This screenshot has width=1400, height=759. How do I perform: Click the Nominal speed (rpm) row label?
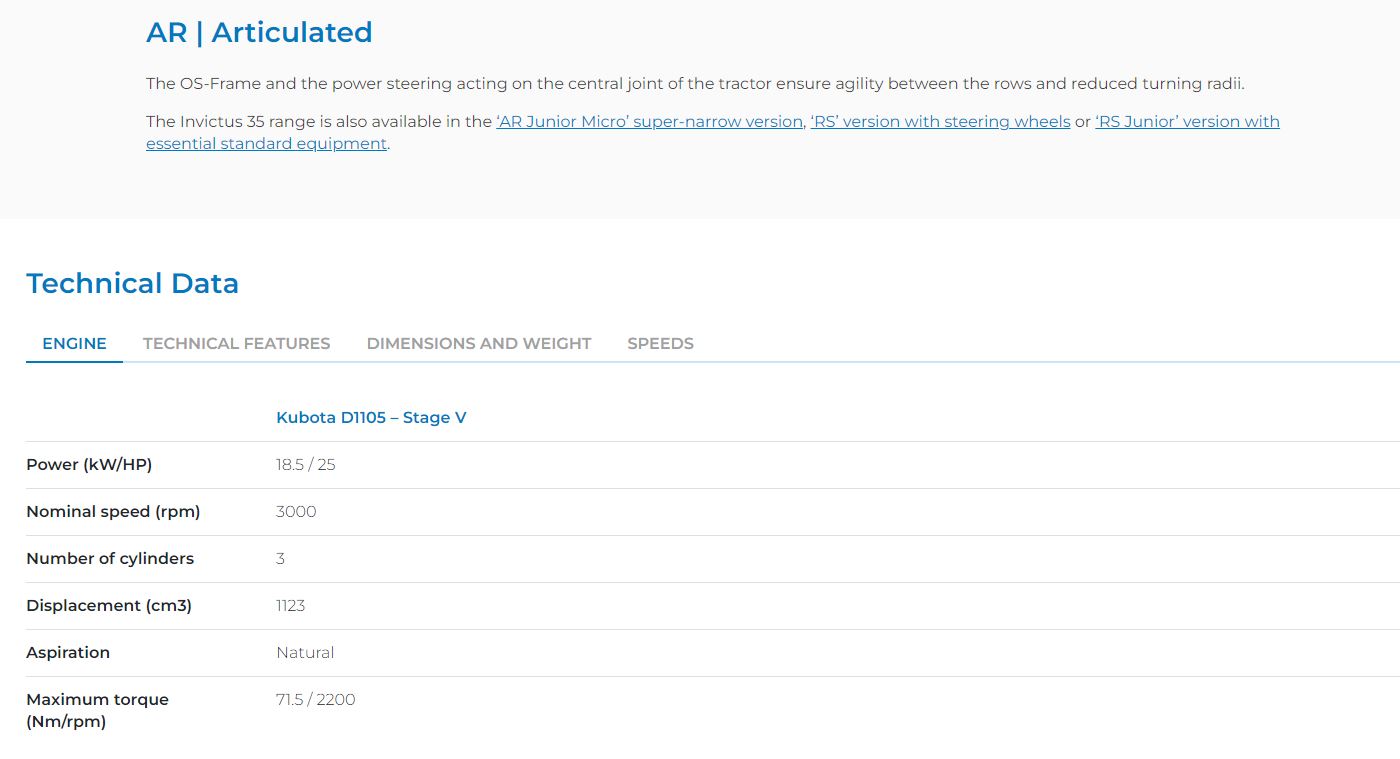click(x=113, y=511)
